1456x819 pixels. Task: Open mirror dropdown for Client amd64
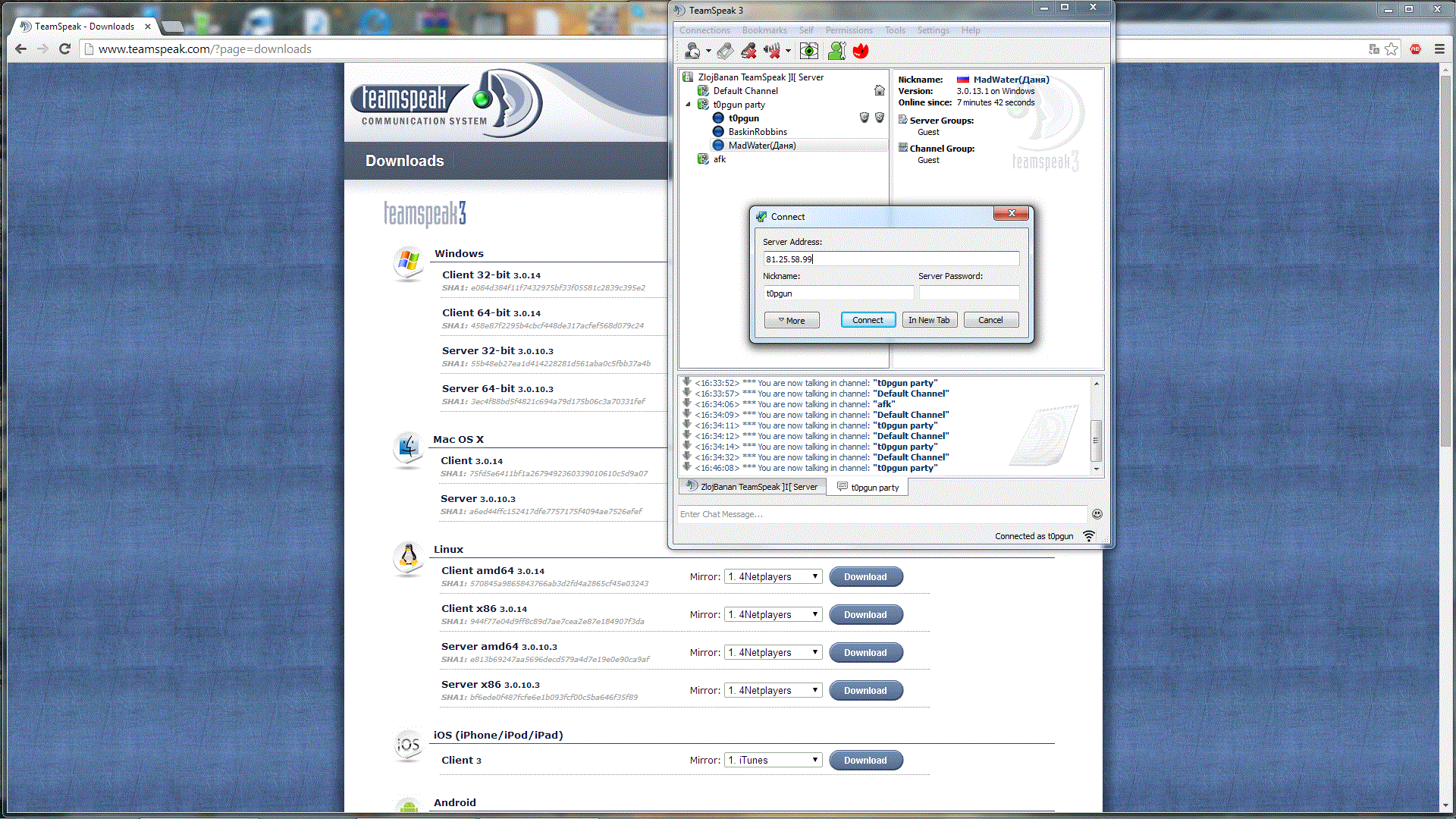[773, 577]
